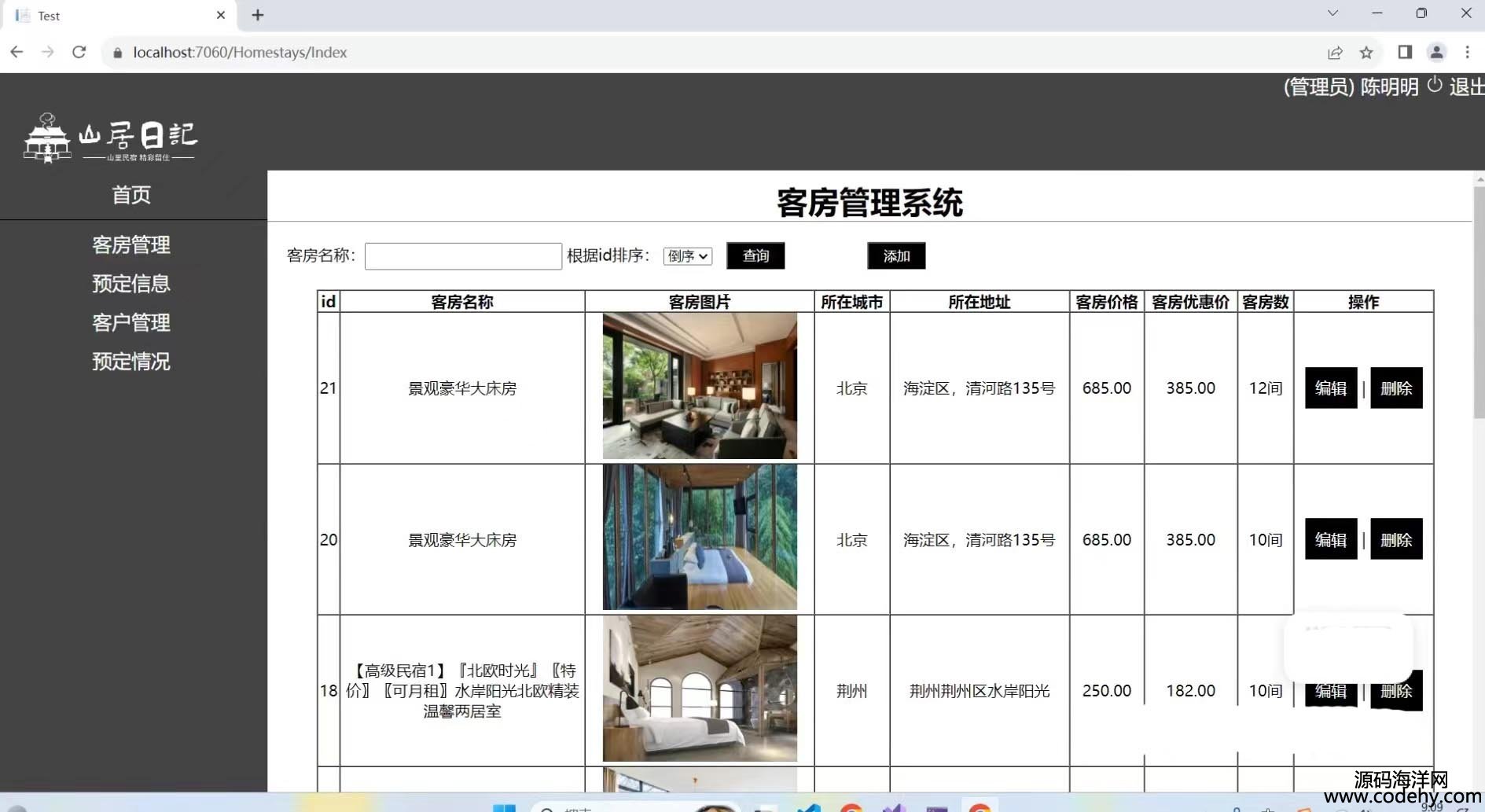
Task: Click 12间 room count cell
Action: [x=1266, y=388]
